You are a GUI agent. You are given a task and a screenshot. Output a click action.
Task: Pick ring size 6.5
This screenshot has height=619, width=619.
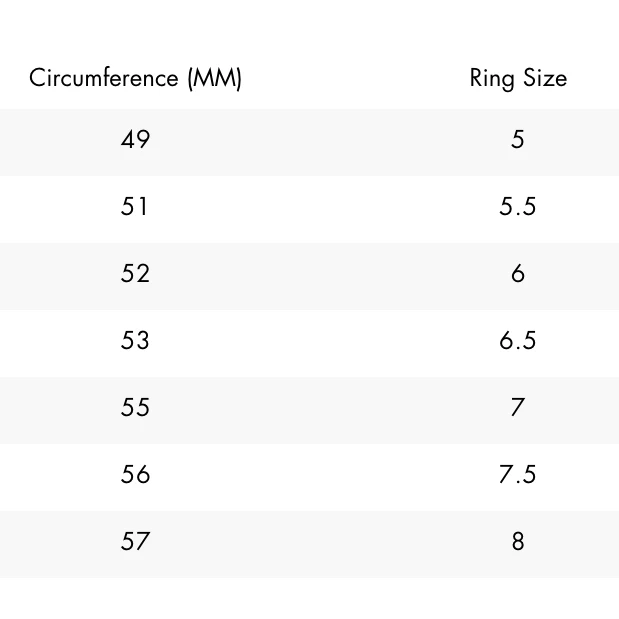(x=517, y=340)
